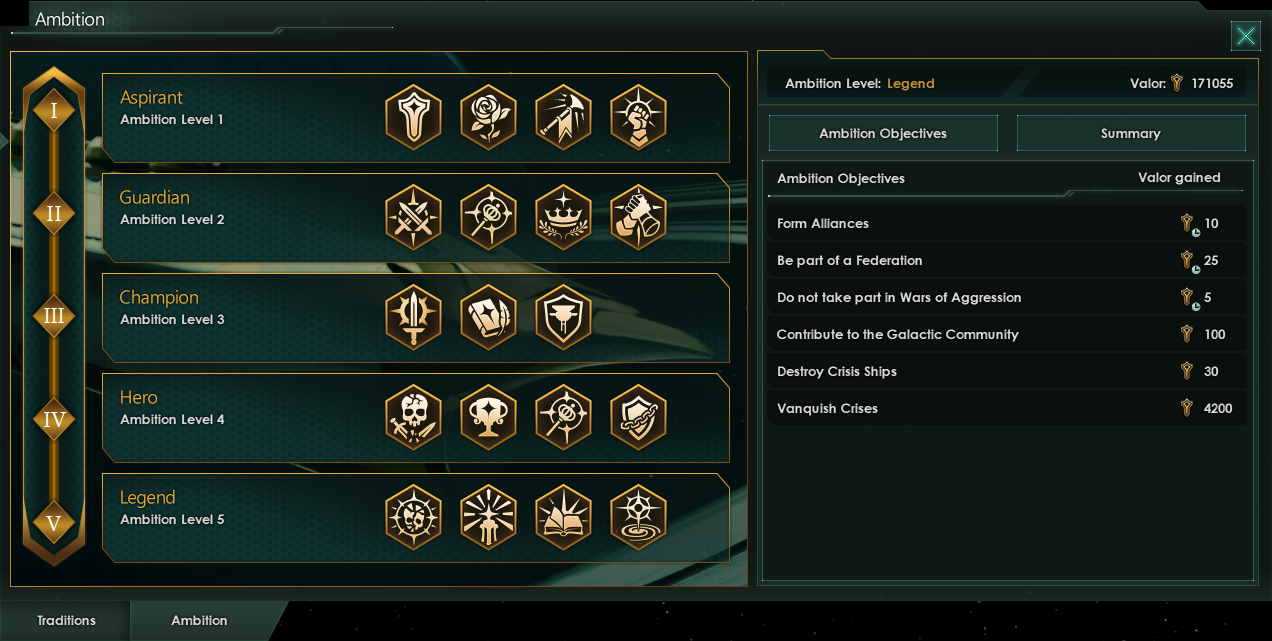Close the Ambition window
Screen dimensions: 1272x641
point(1246,37)
